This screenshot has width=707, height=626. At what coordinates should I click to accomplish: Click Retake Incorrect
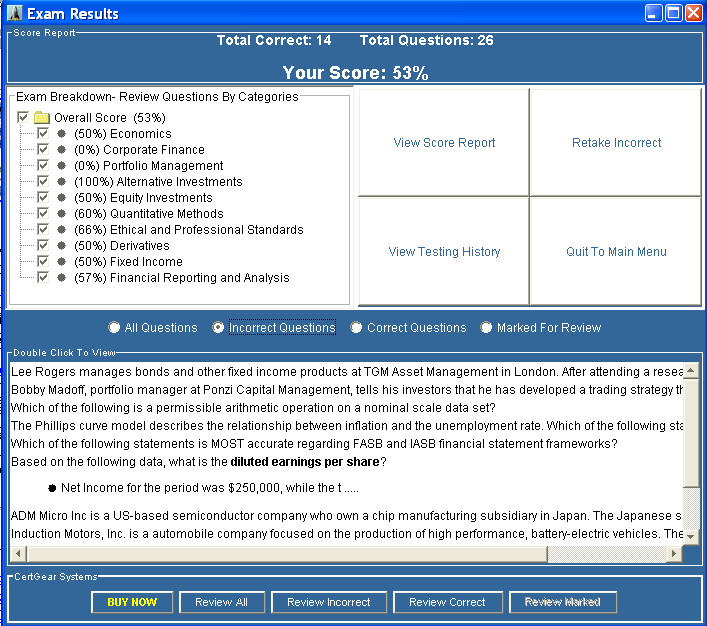(x=616, y=143)
